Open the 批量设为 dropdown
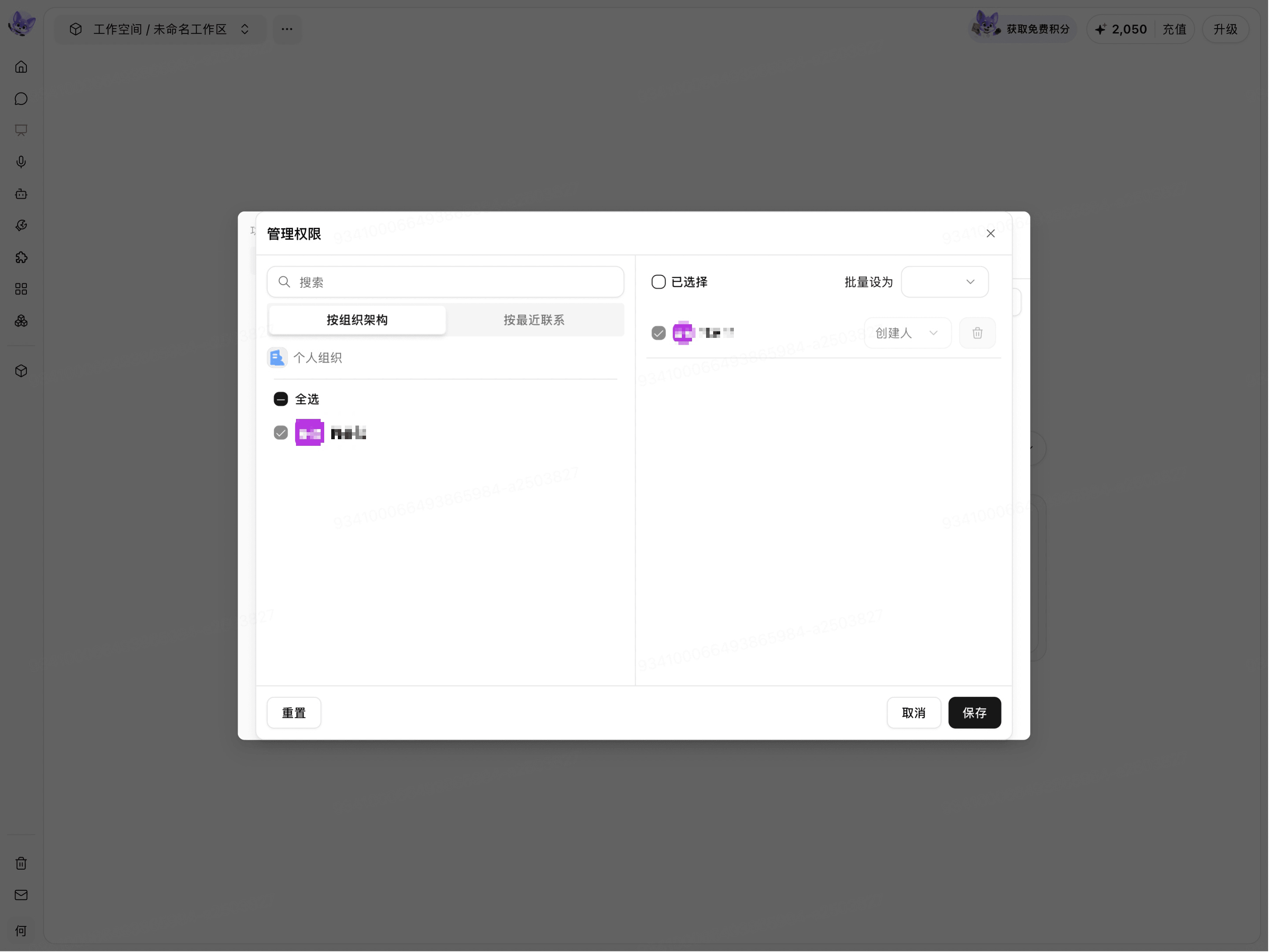 [x=945, y=282]
